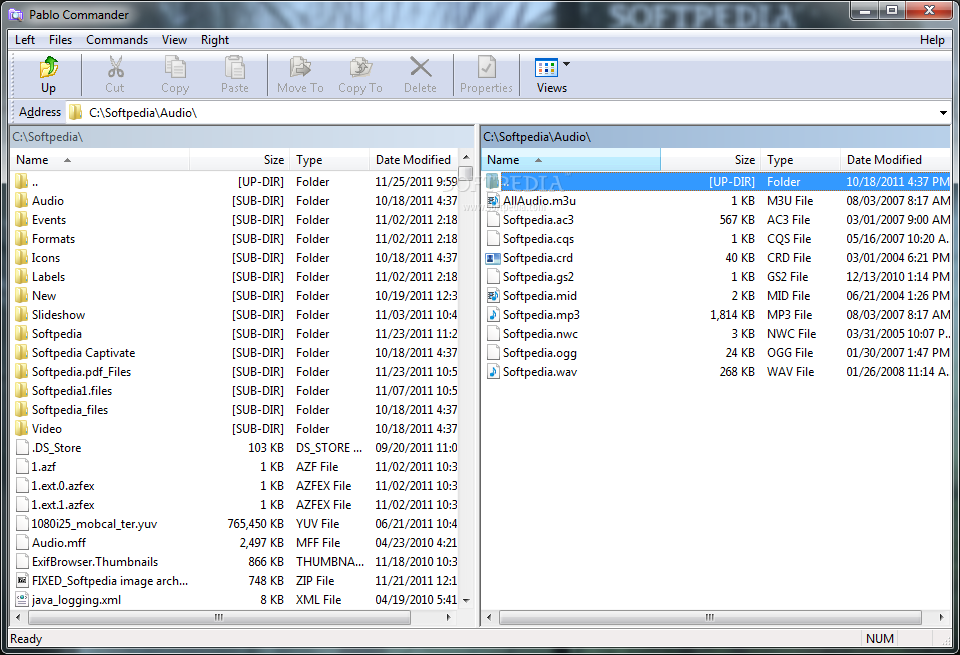This screenshot has height=655, width=960.
Task: Sort left pane by Size column
Action: pyautogui.click(x=239, y=160)
